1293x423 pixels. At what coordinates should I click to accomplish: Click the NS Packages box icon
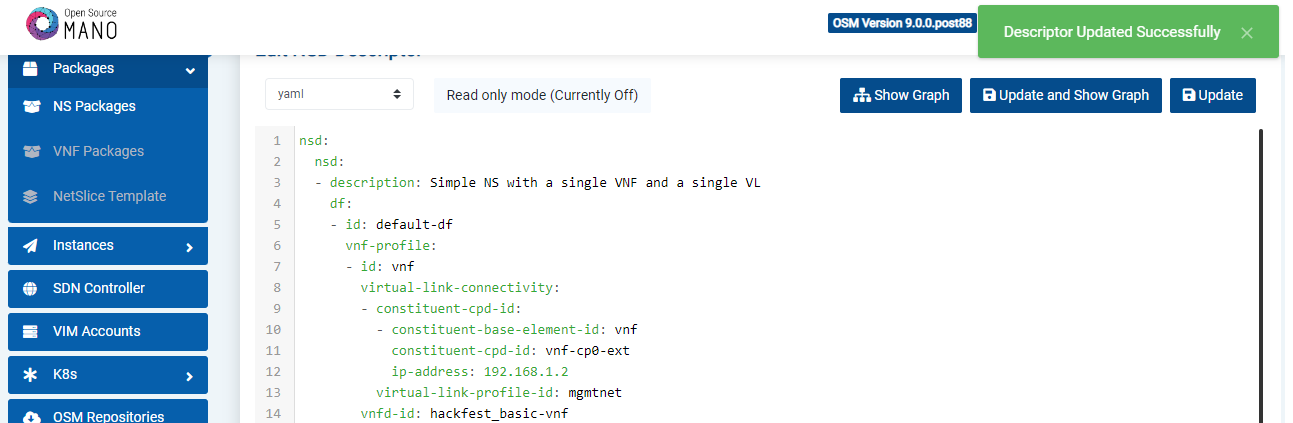30,107
